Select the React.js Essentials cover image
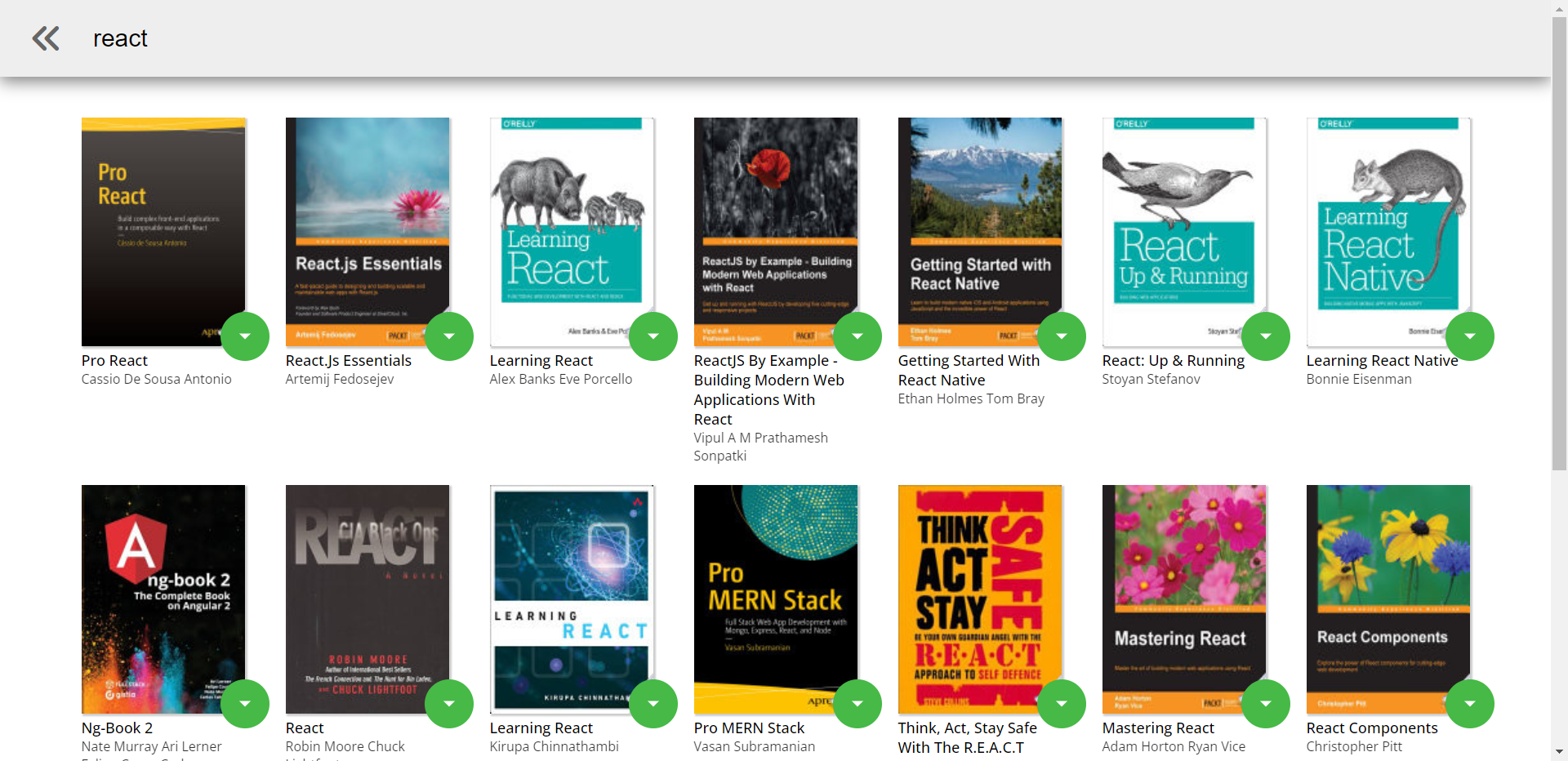 [367, 232]
